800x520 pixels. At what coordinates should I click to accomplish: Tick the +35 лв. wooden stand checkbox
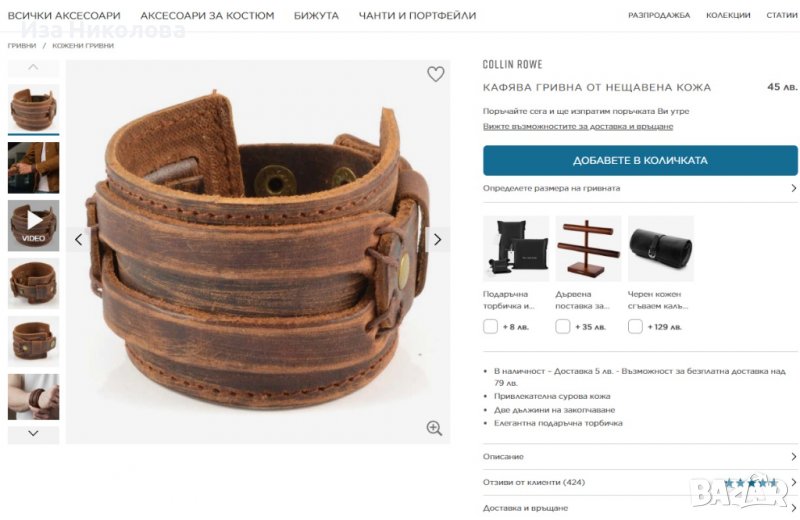coord(562,327)
